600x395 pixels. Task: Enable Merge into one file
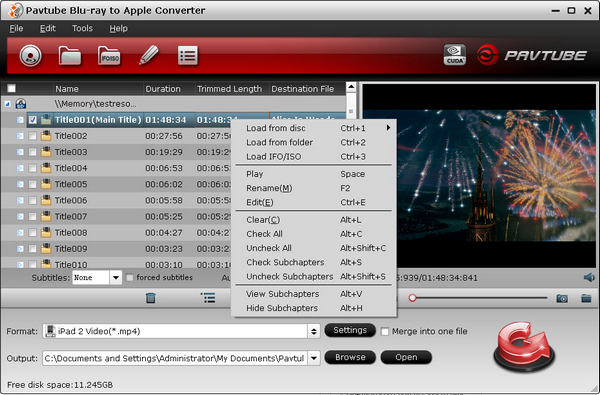(385, 331)
